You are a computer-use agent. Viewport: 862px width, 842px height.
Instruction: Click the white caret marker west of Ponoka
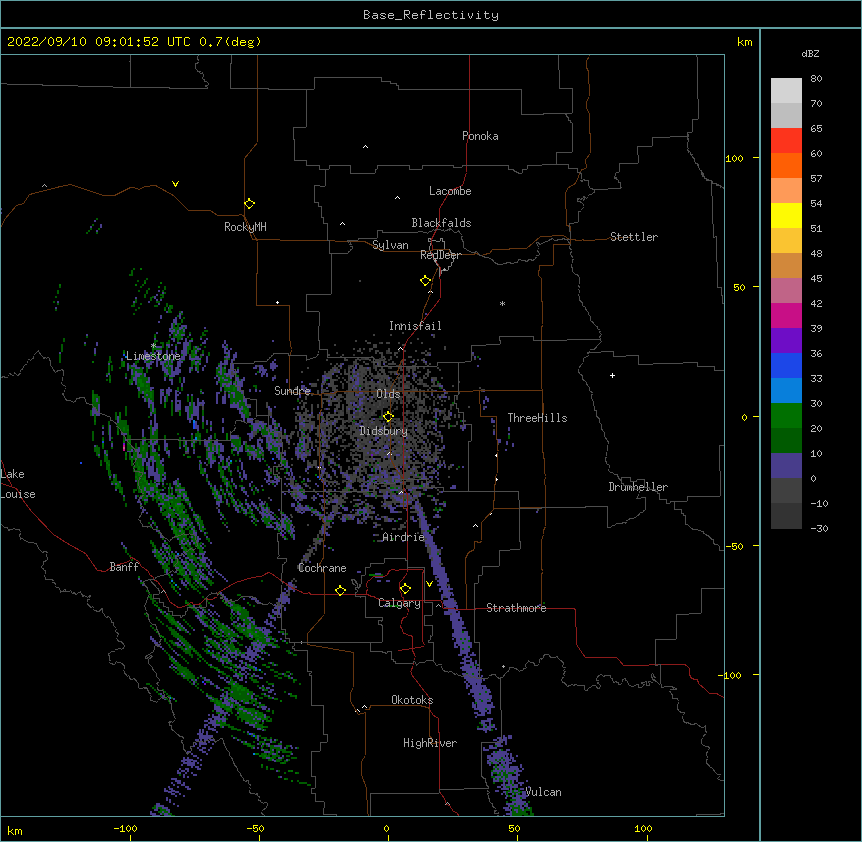coord(366,147)
